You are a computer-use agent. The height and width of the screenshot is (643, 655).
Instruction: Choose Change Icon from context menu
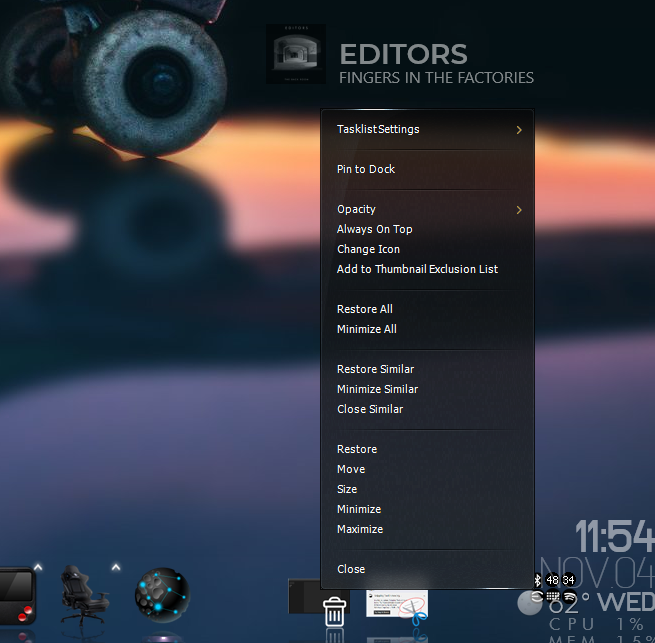point(368,249)
